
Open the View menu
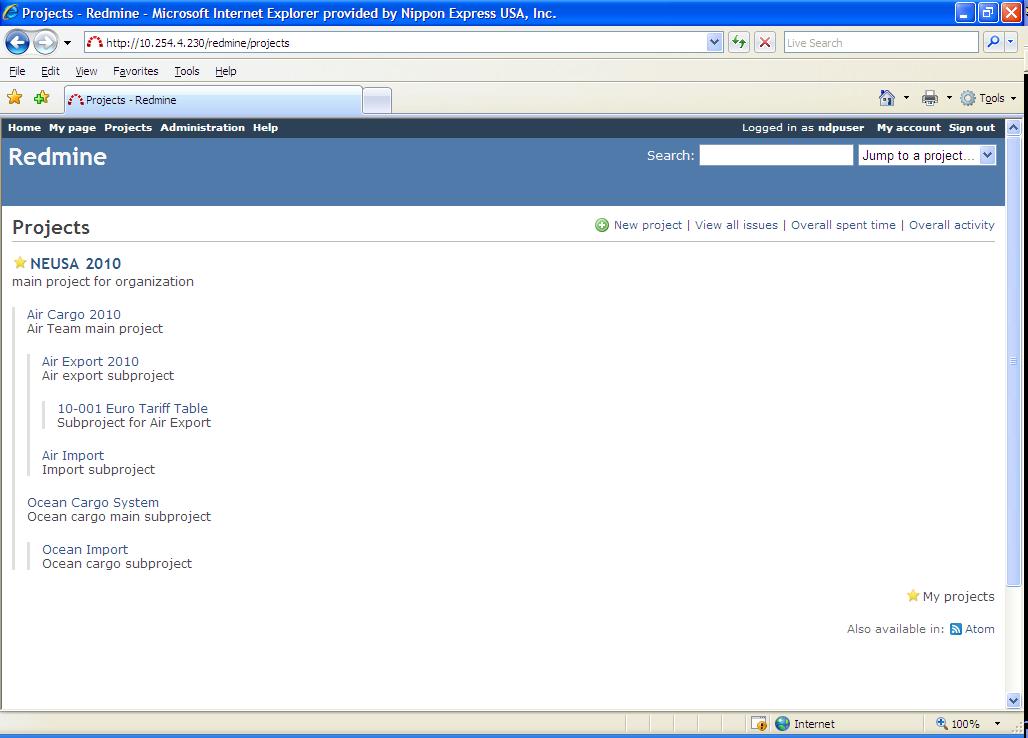pos(86,71)
